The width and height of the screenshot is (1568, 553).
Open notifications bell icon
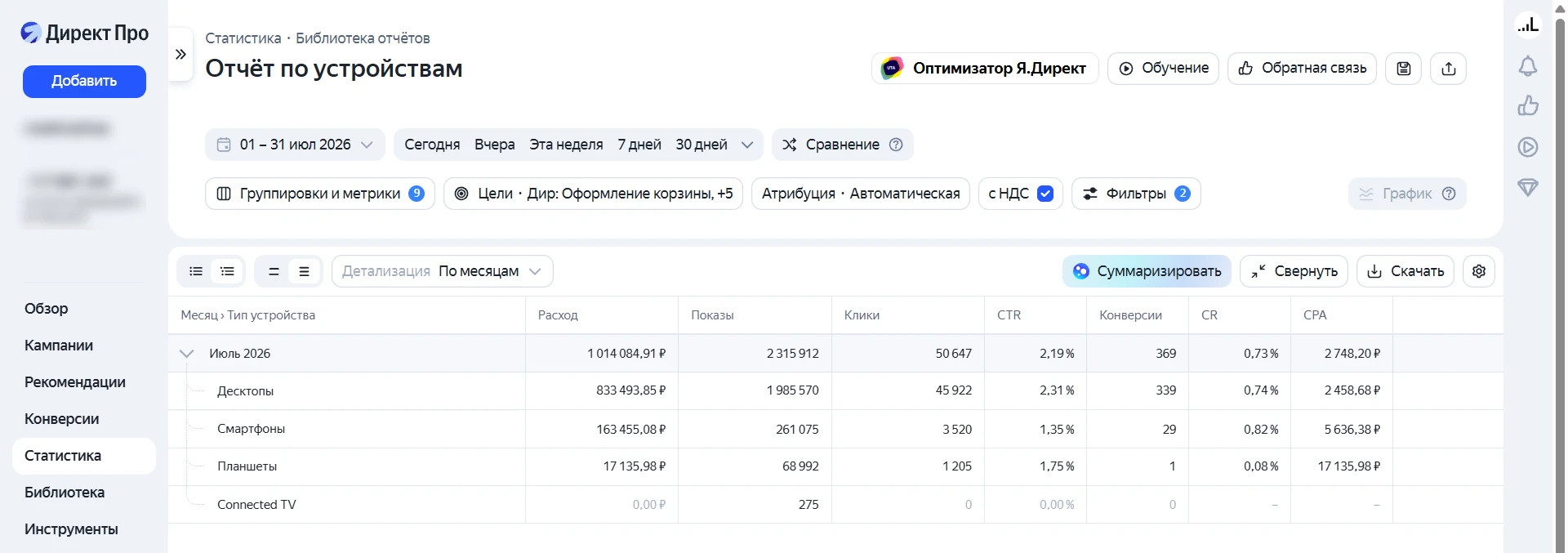(1527, 66)
